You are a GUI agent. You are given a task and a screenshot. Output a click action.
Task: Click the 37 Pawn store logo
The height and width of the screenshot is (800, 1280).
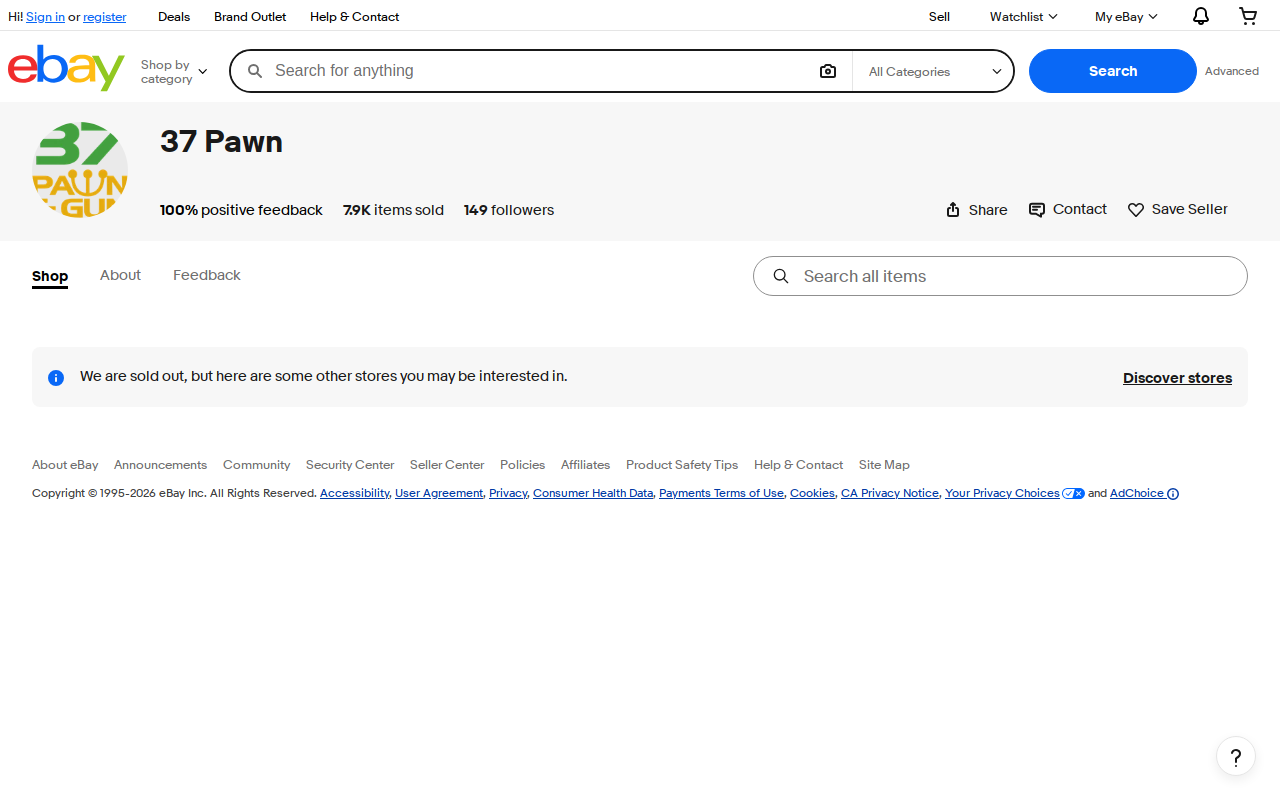[x=80, y=170]
